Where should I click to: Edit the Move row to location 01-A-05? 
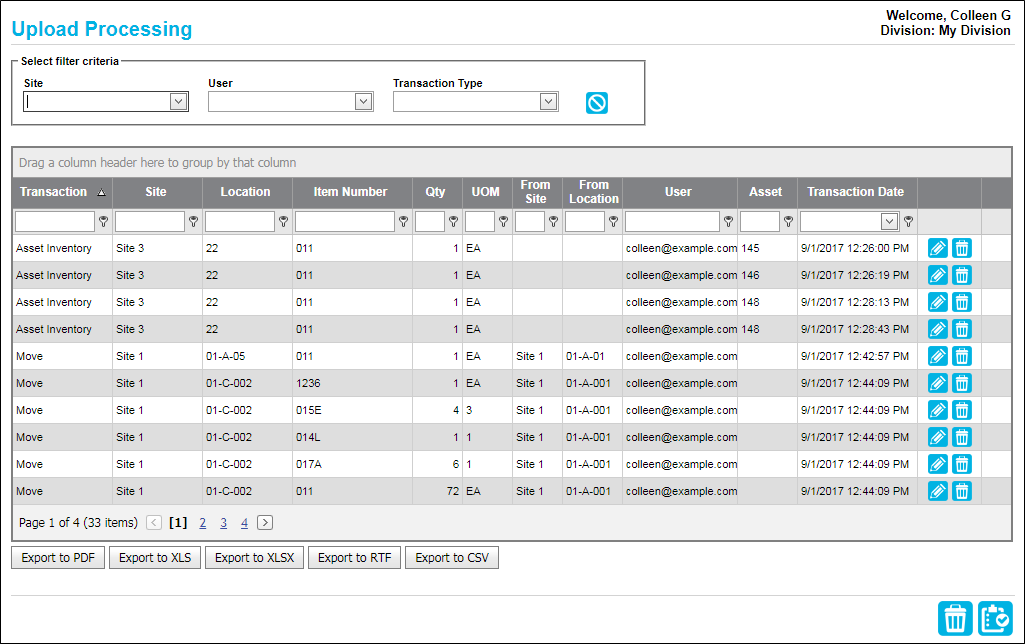(x=937, y=356)
